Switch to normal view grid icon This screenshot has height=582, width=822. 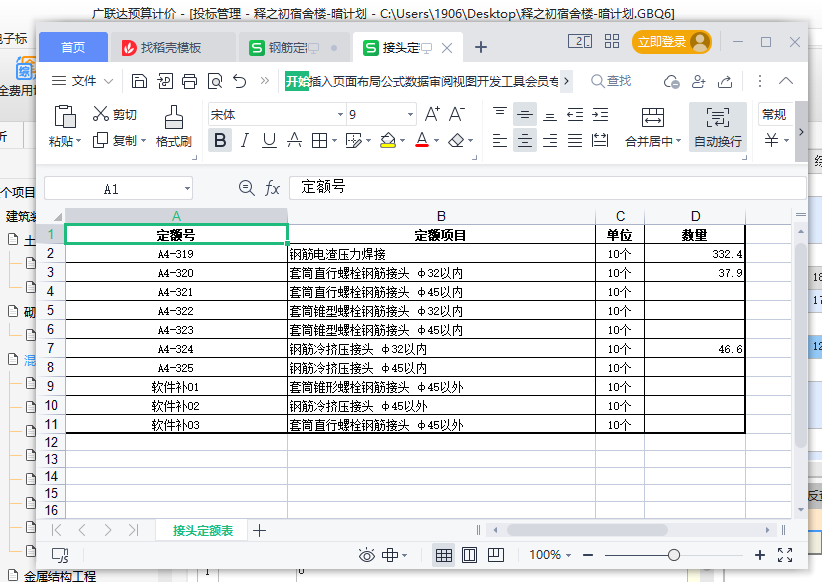pos(444,555)
